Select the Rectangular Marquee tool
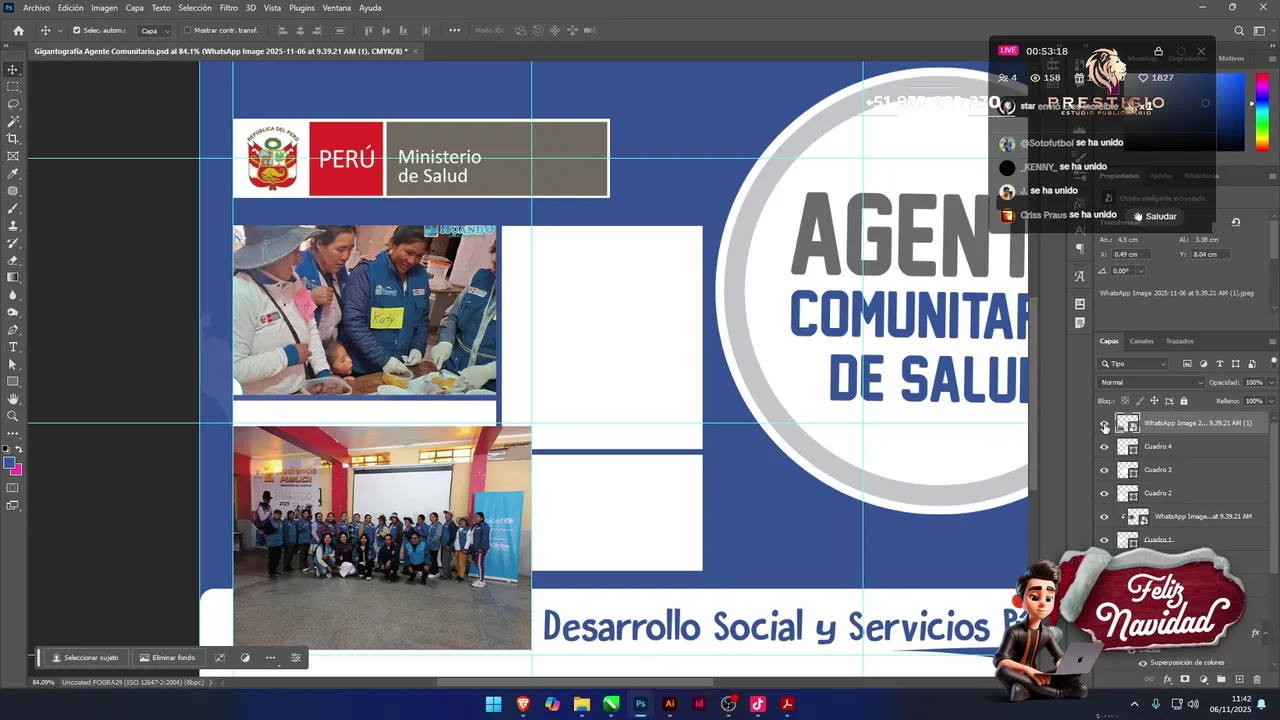This screenshot has height=720, width=1280. click(x=13, y=87)
